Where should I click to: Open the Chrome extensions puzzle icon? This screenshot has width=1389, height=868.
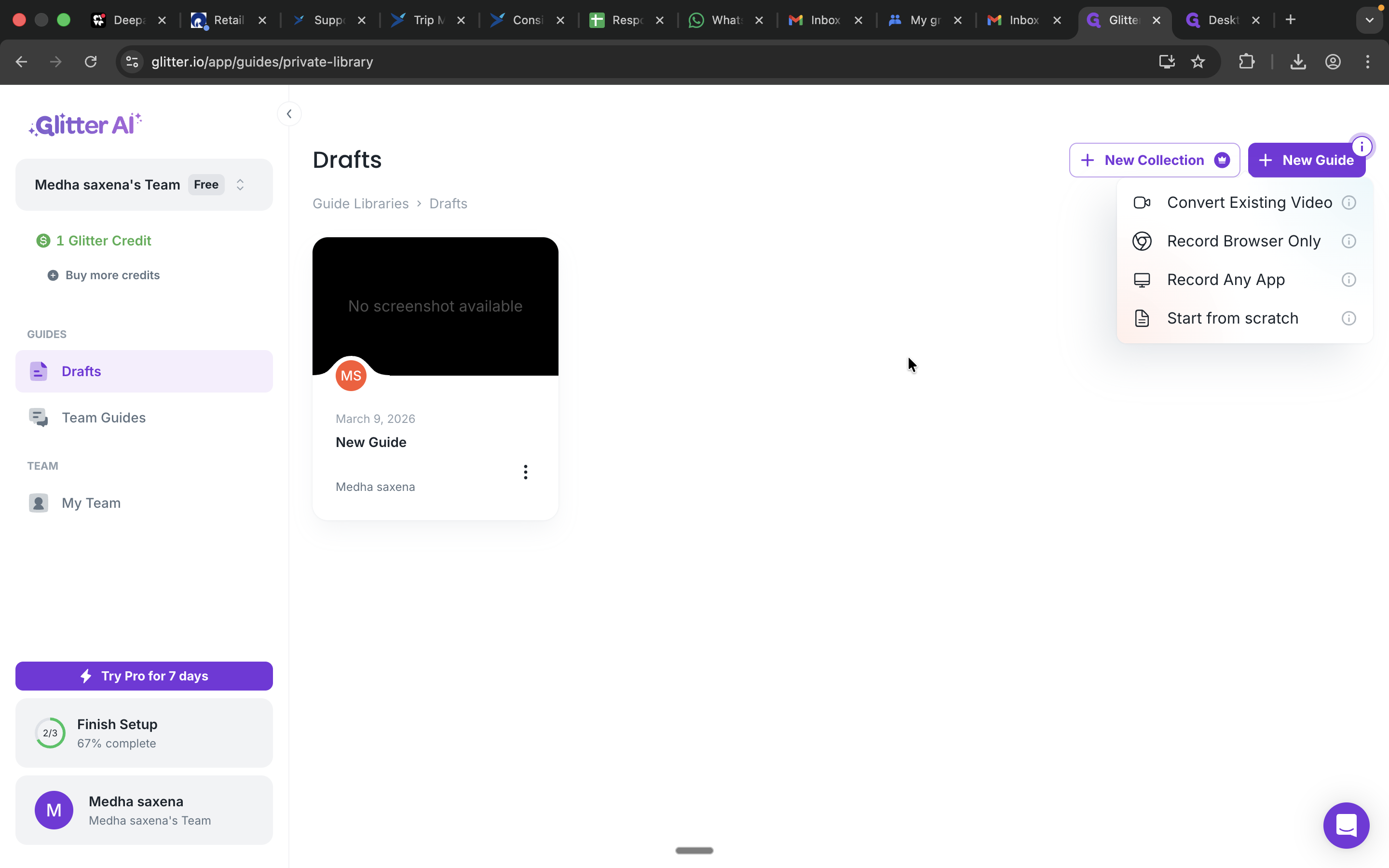1246,62
